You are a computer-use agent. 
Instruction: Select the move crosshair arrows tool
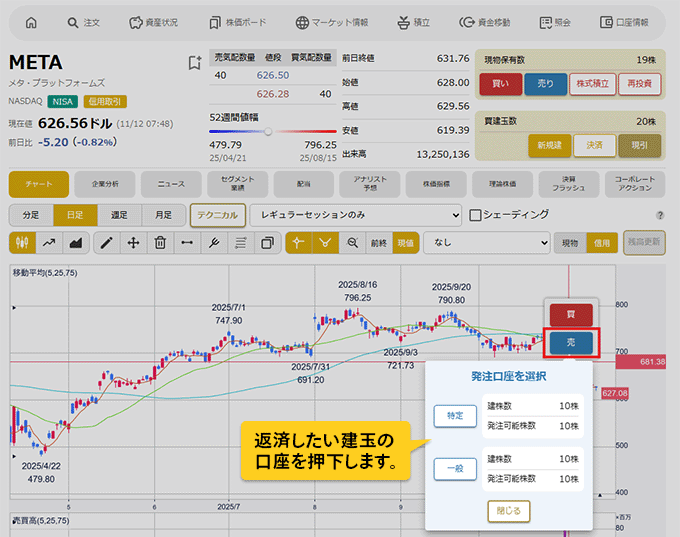133,242
